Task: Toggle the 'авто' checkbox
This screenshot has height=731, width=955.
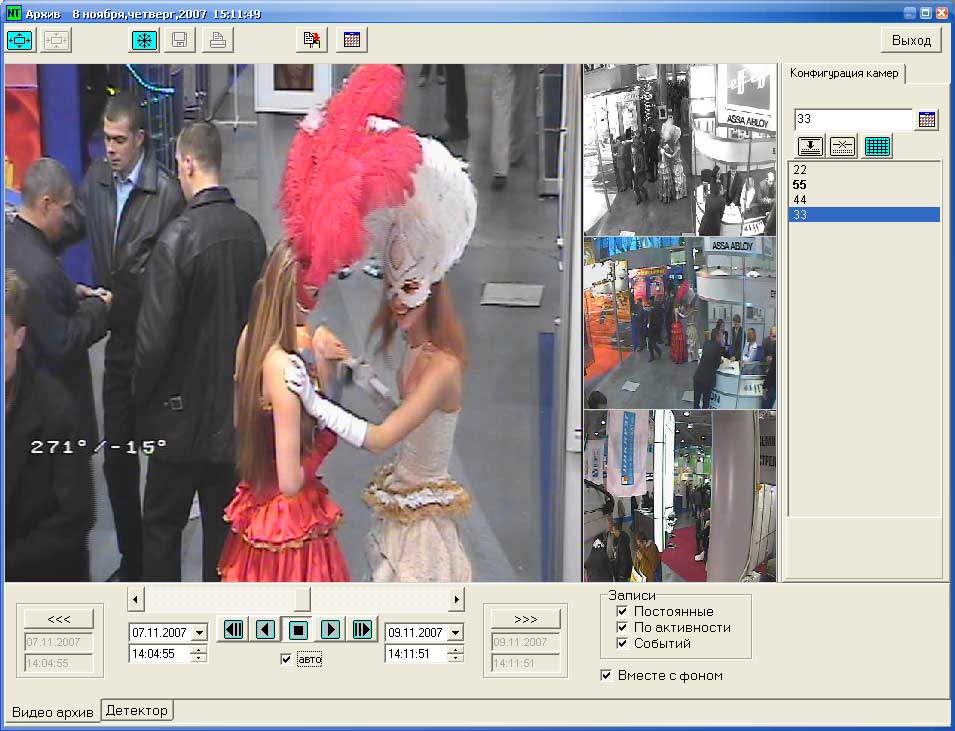Action: click(287, 659)
